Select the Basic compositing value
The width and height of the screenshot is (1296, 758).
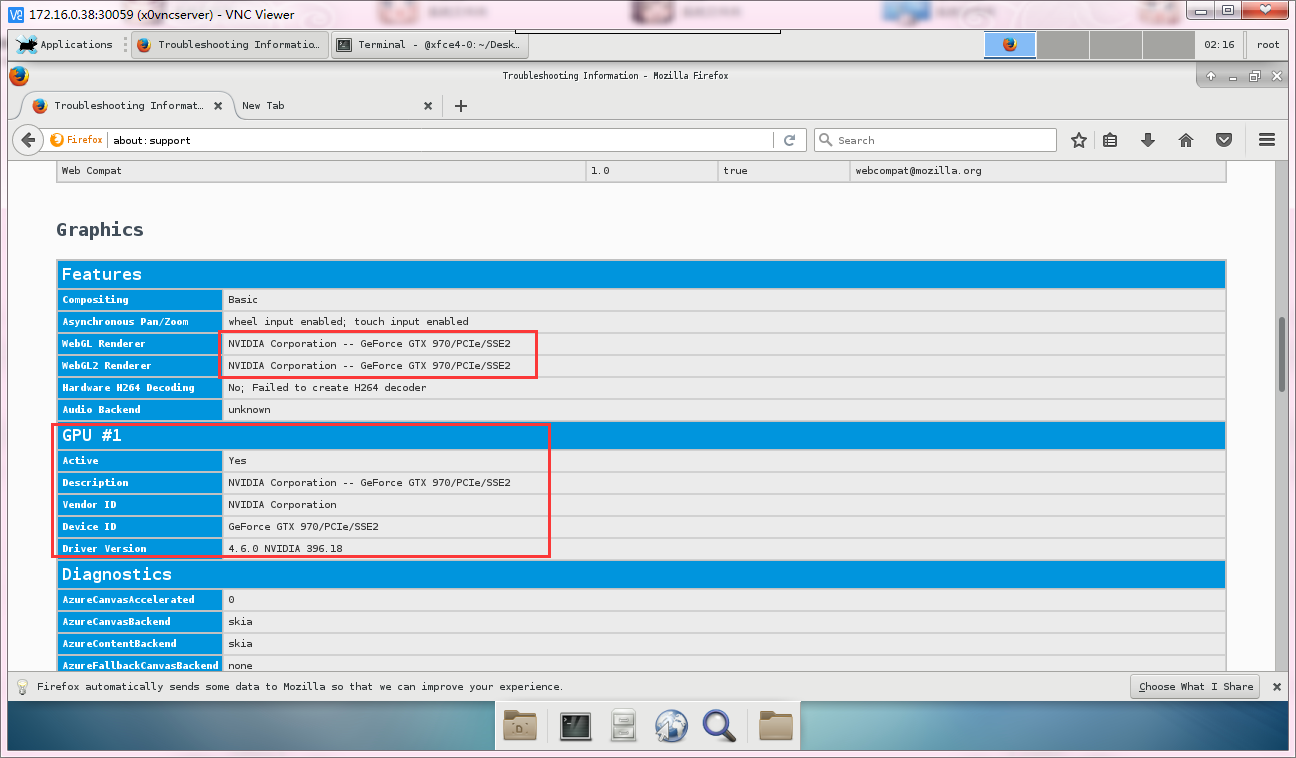coord(243,300)
